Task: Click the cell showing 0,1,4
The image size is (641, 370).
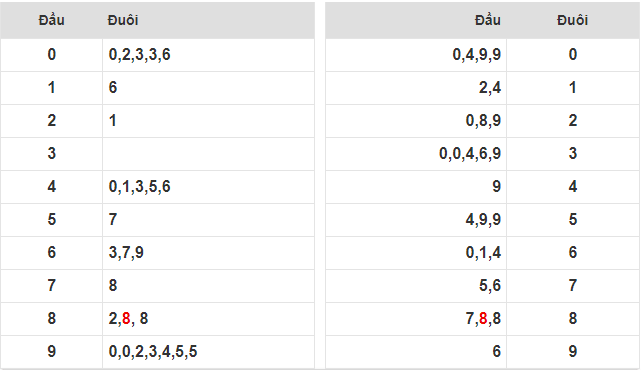Action: pos(416,253)
